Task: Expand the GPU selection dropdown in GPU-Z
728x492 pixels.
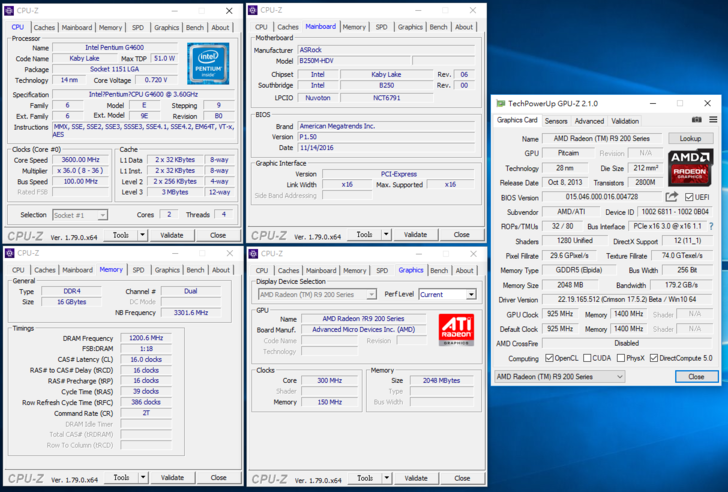Action: 560,376
